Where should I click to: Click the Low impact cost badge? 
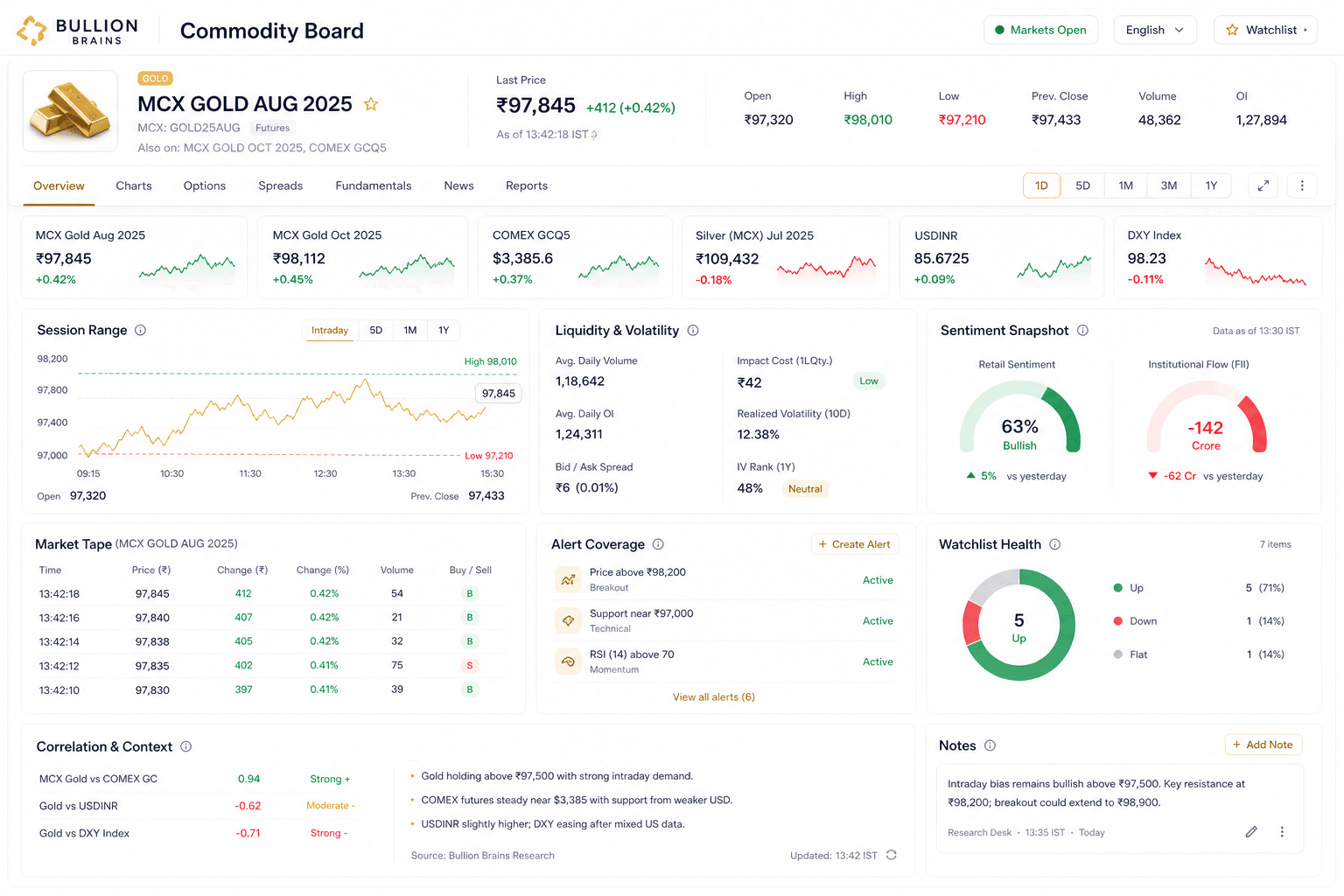pyautogui.click(x=869, y=381)
